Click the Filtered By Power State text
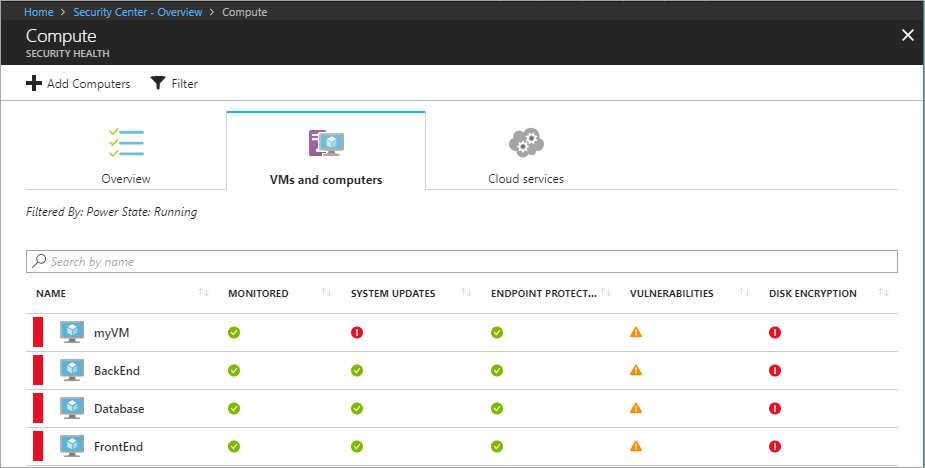This screenshot has width=925, height=468. tap(111, 212)
